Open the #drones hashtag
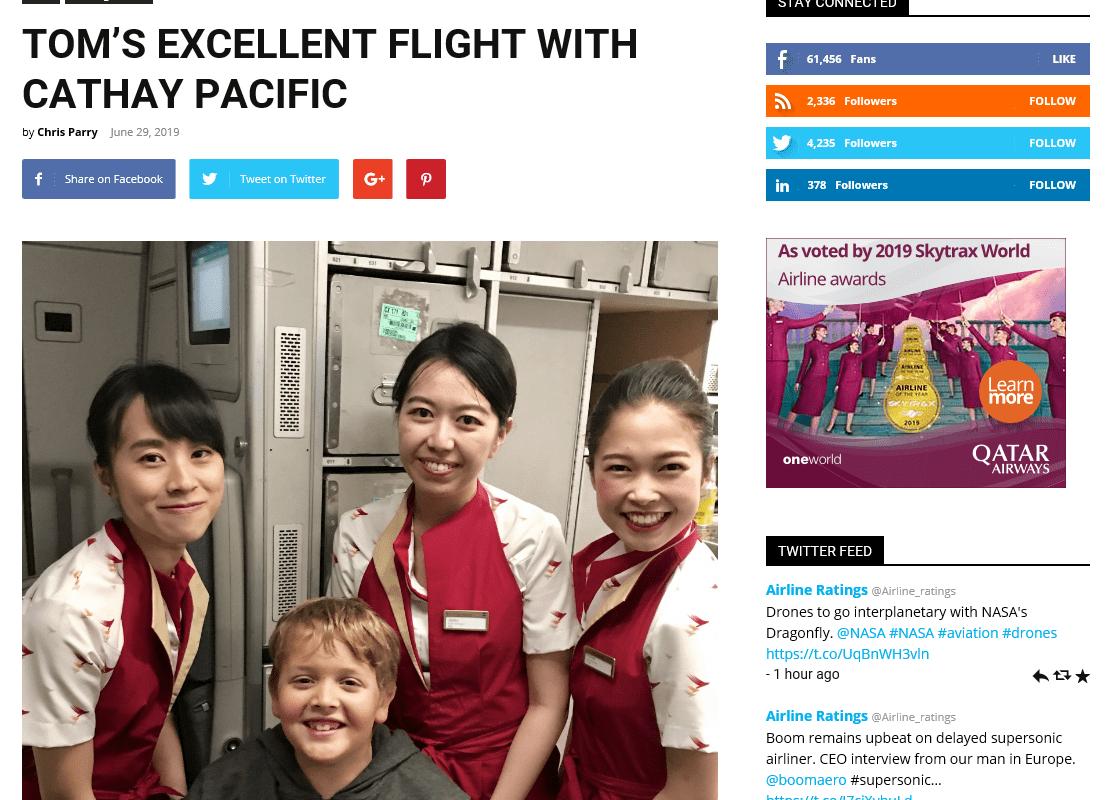The height and width of the screenshot is (800, 1110). coord(1029,633)
